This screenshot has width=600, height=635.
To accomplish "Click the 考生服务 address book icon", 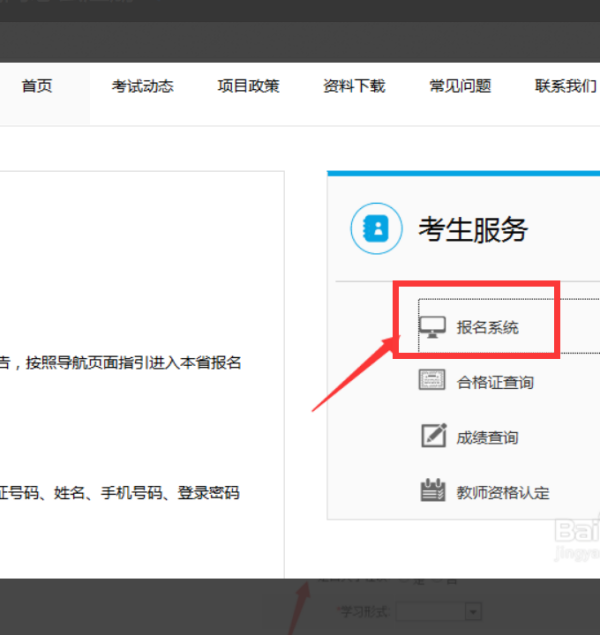I will pos(377,228).
